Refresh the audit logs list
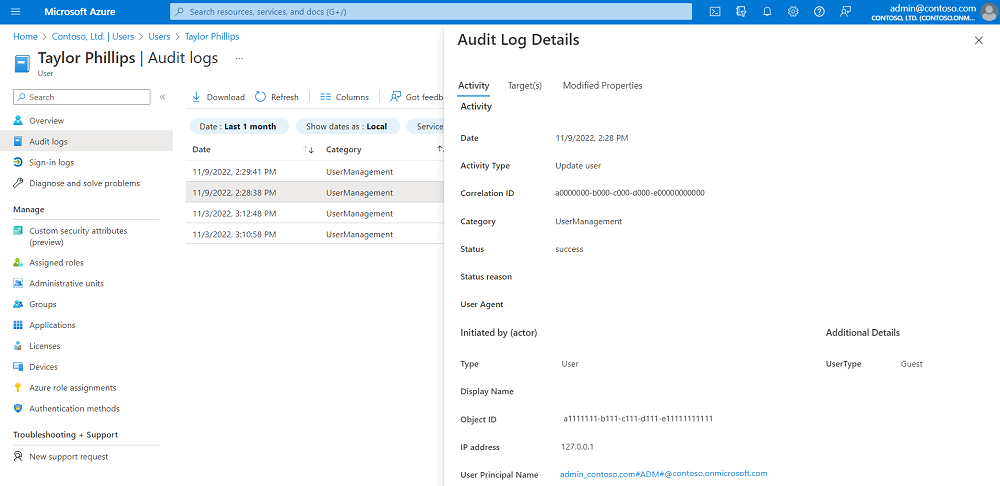 (277, 97)
